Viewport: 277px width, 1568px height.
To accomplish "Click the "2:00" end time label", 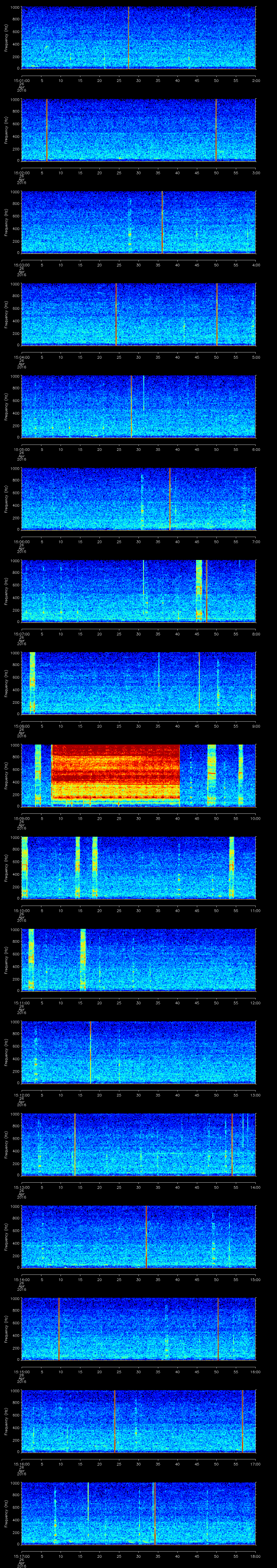I will tap(256, 80).
